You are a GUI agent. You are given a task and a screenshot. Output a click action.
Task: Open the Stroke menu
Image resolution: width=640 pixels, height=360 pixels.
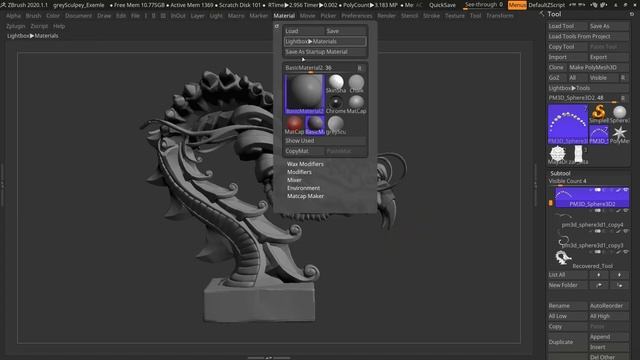tap(431, 16)
